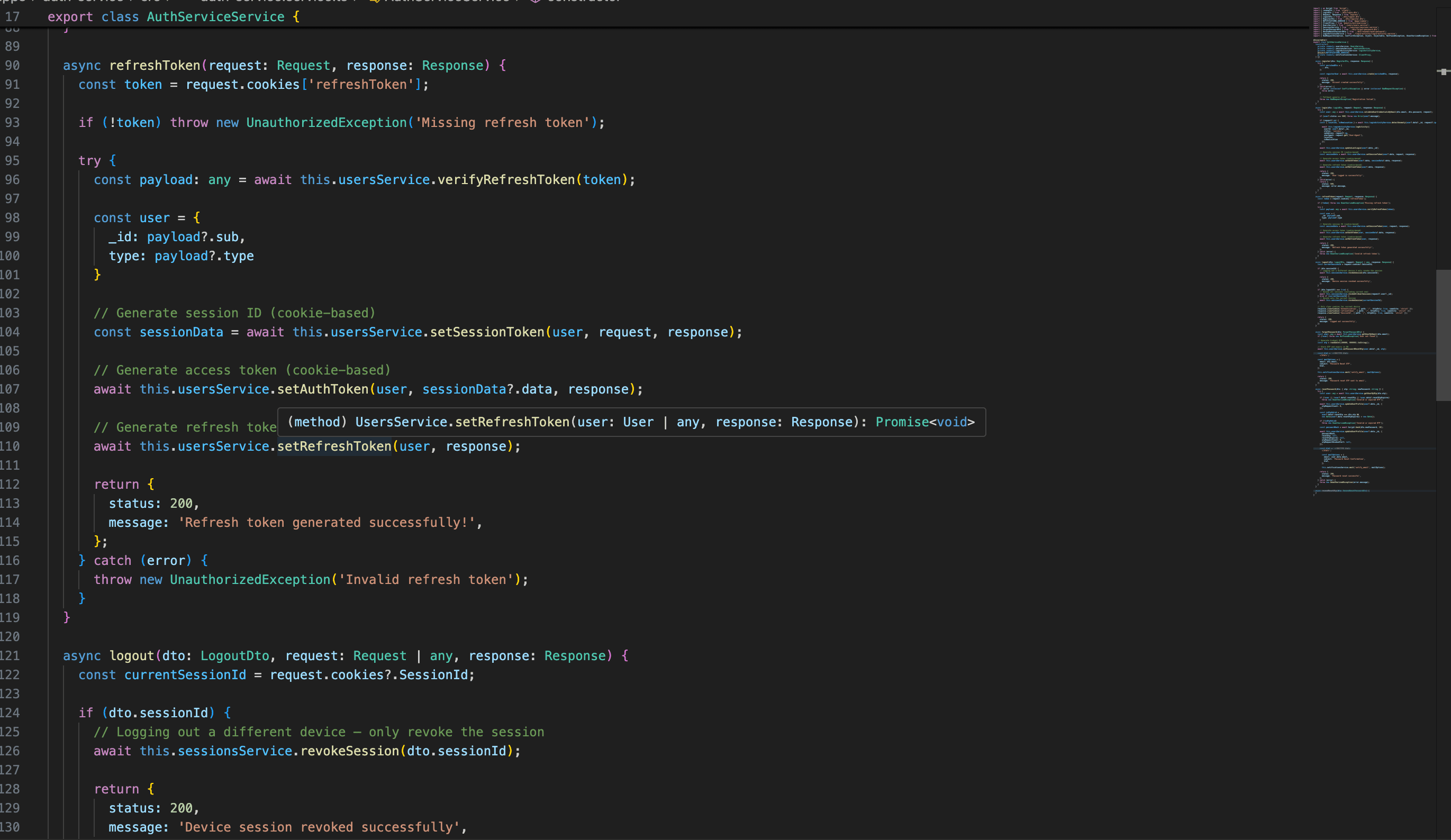Click sticky header 'export class AuthServiceService'
1451x840 pixels.
(x=174, y=17)
